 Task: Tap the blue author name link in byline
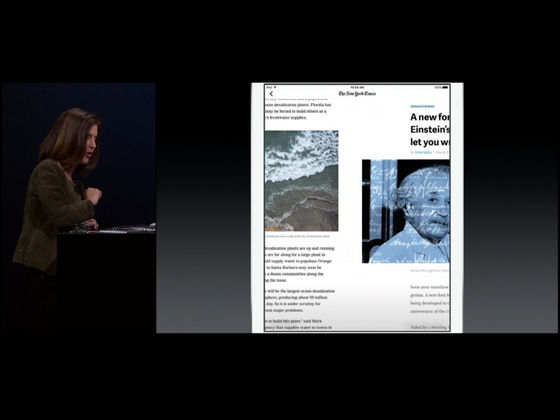click(423, 152)
